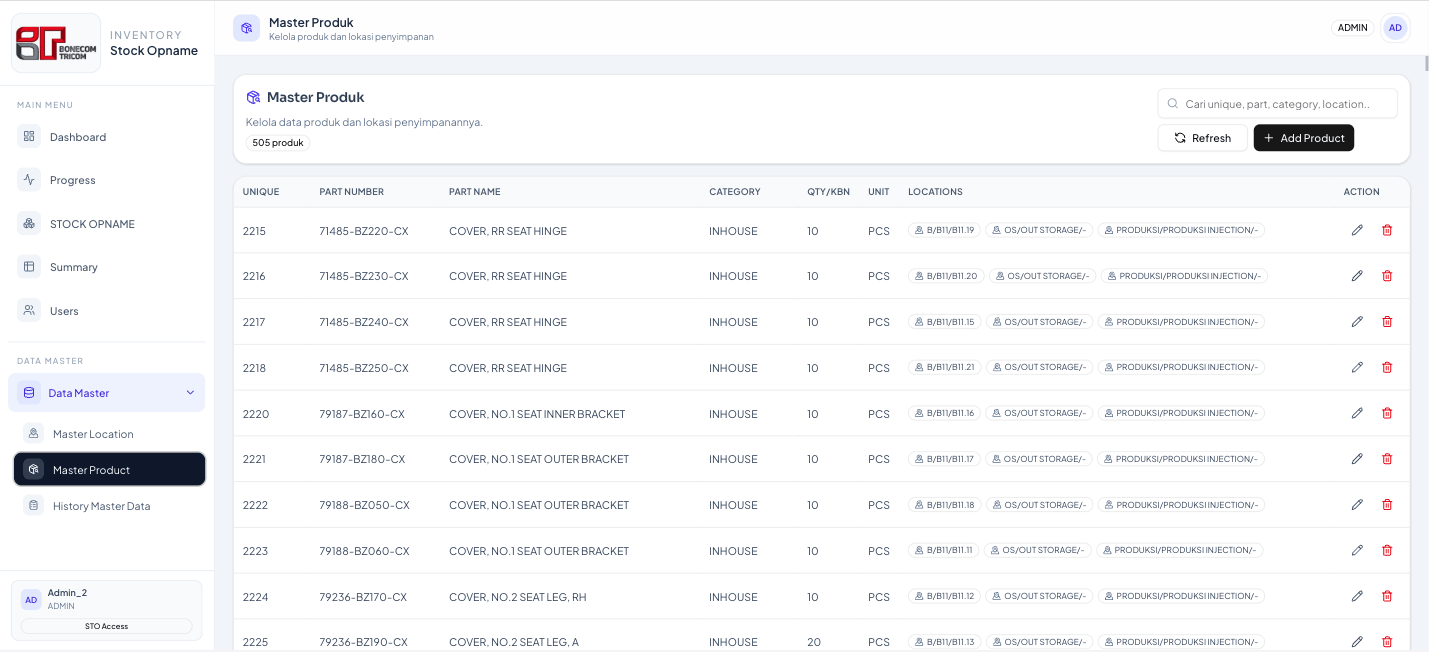Viewport: 1429px width, 652px height.
Task: Click part number 71485-BZ220-CX
Action: [x=364, y=231]
